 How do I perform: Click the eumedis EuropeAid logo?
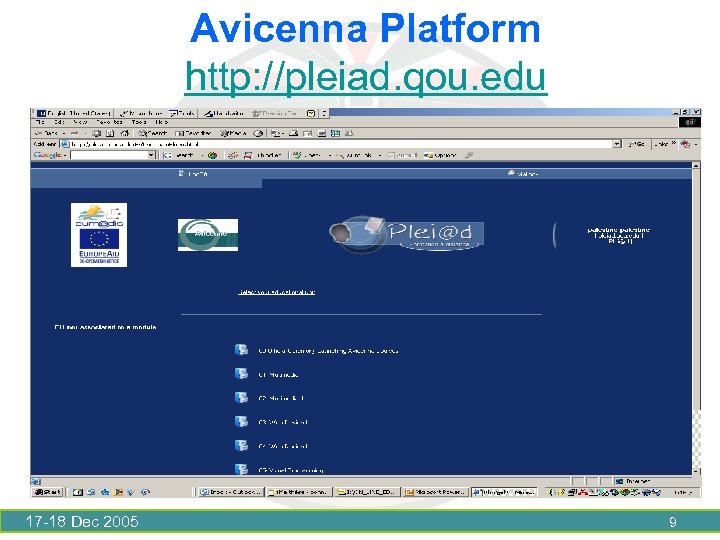[99, 235]
